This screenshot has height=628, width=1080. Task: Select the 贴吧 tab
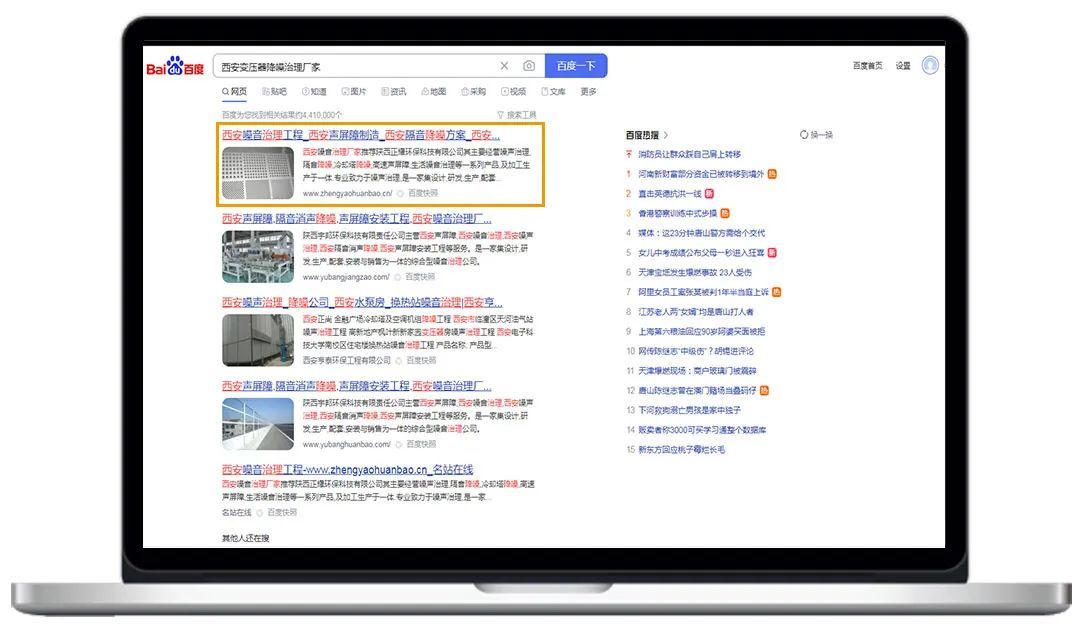coord(273,92)
